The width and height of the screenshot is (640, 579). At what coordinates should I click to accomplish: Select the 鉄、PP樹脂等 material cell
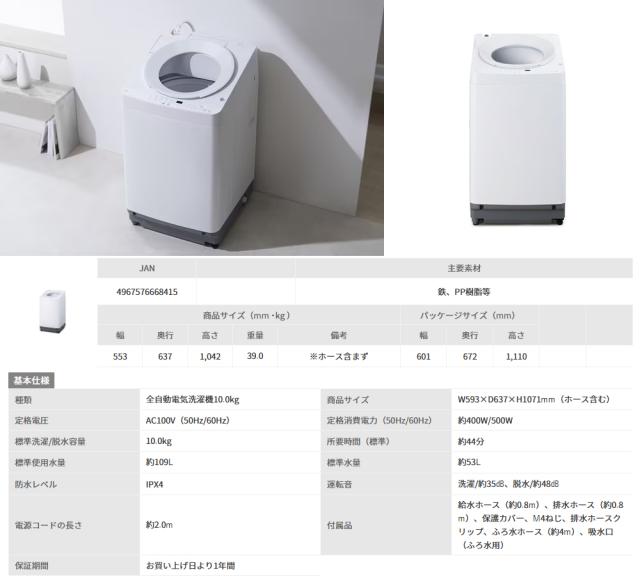[x=464, y=292]
